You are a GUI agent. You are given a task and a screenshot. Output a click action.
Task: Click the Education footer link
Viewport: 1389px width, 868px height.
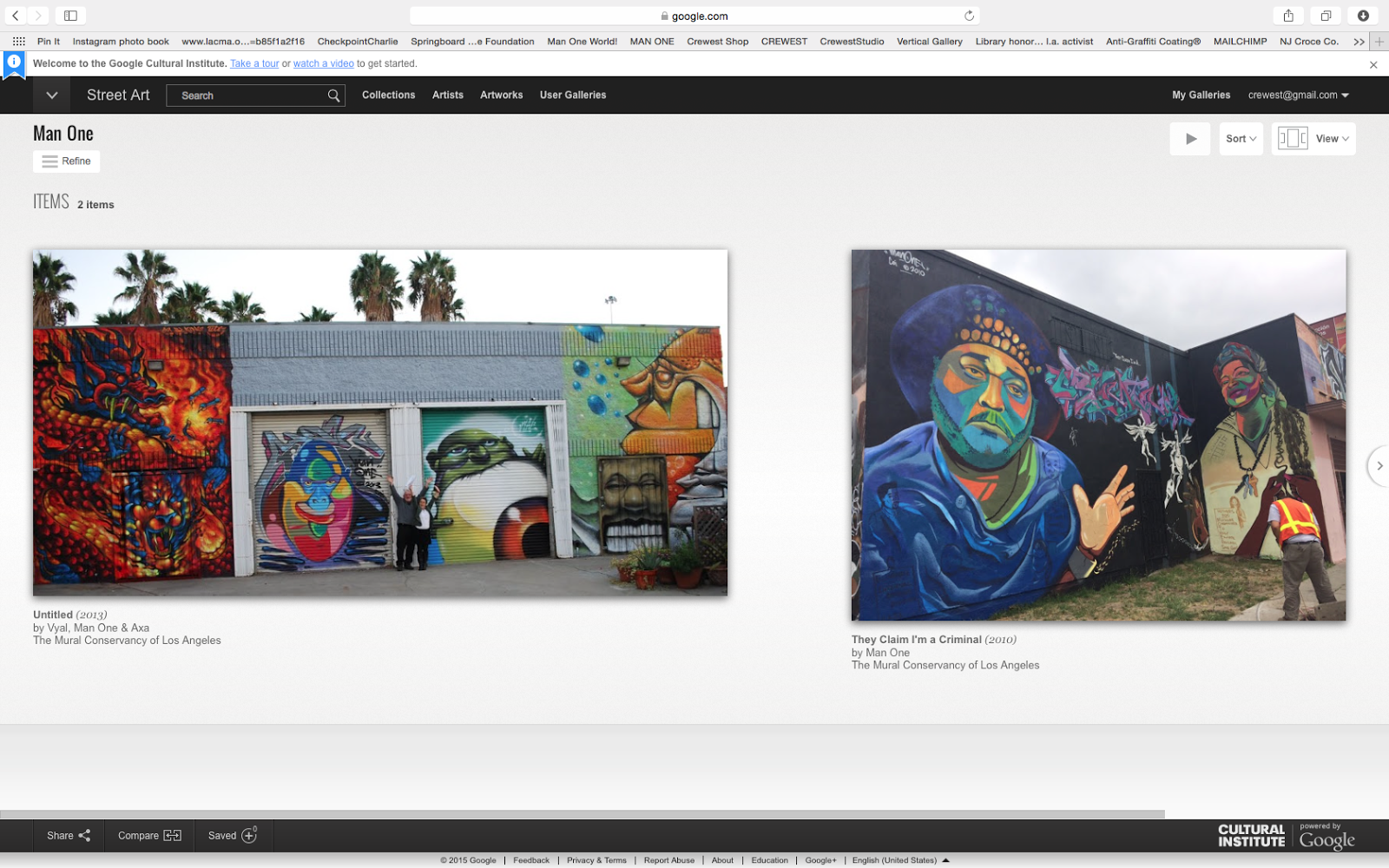pos(769,860)
